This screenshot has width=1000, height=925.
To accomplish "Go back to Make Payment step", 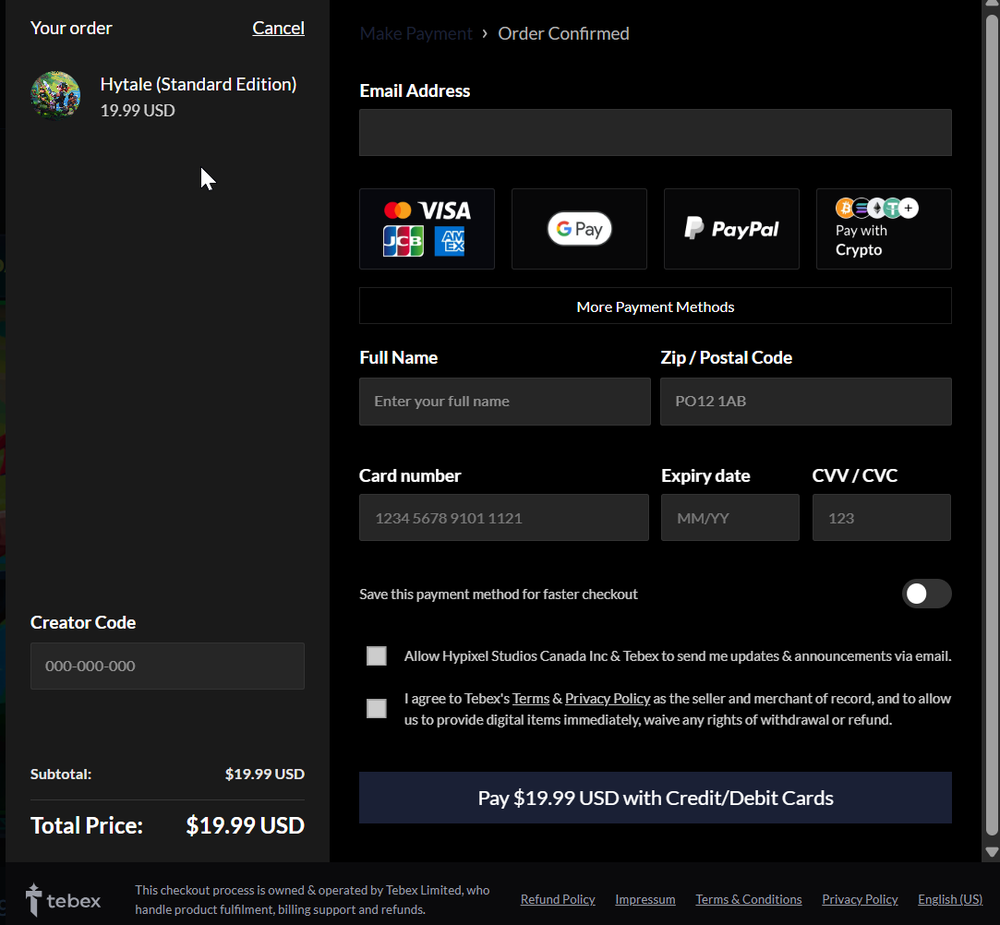I will click(416, 33).
